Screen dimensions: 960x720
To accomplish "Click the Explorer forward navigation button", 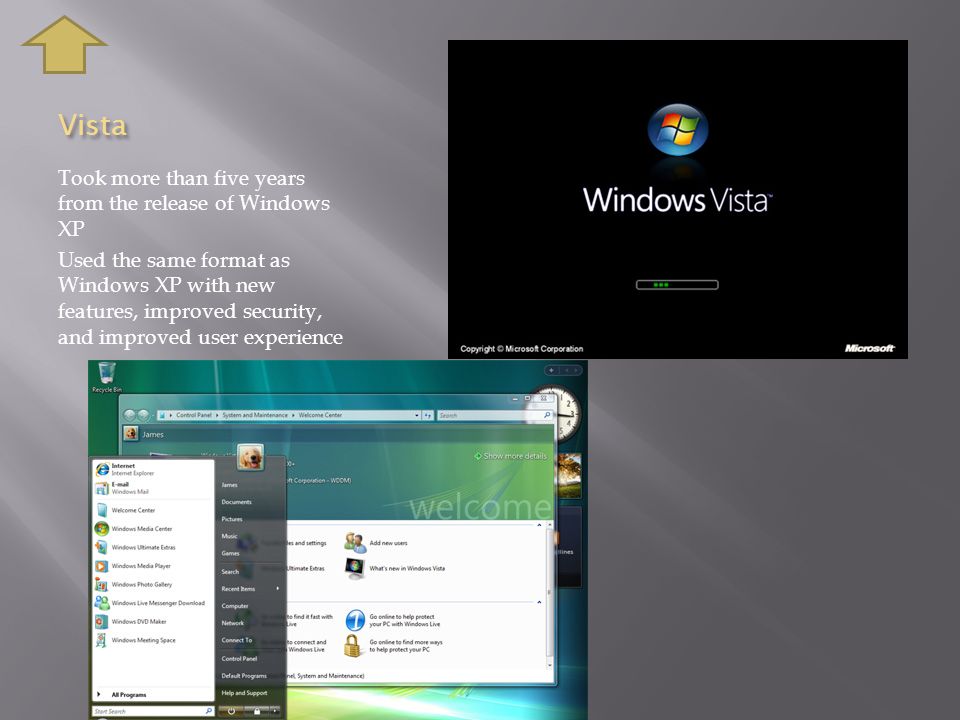I will pos(143,414).
